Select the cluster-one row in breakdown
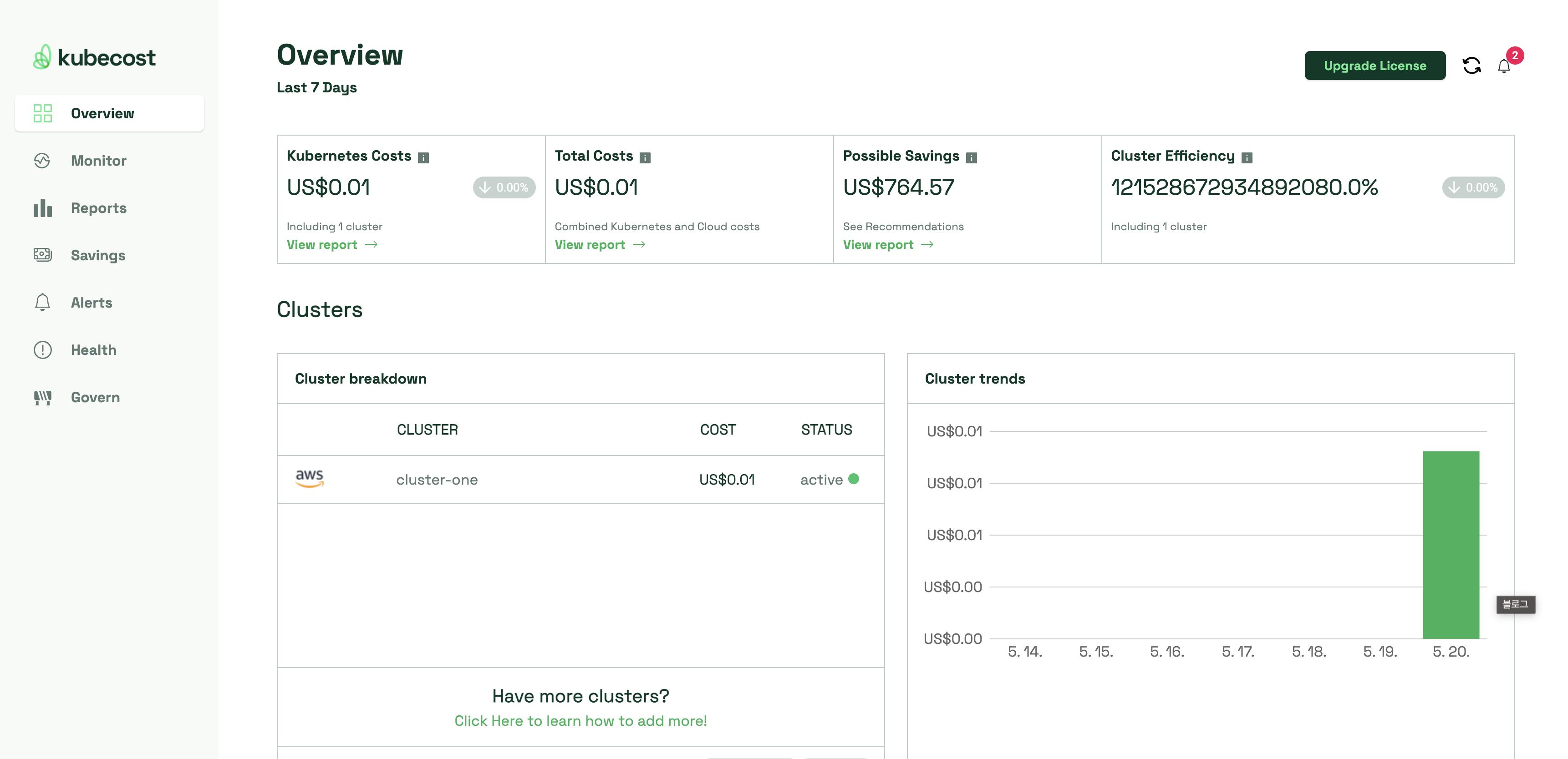Screen dimensions: 1568x759 [437, 480]
